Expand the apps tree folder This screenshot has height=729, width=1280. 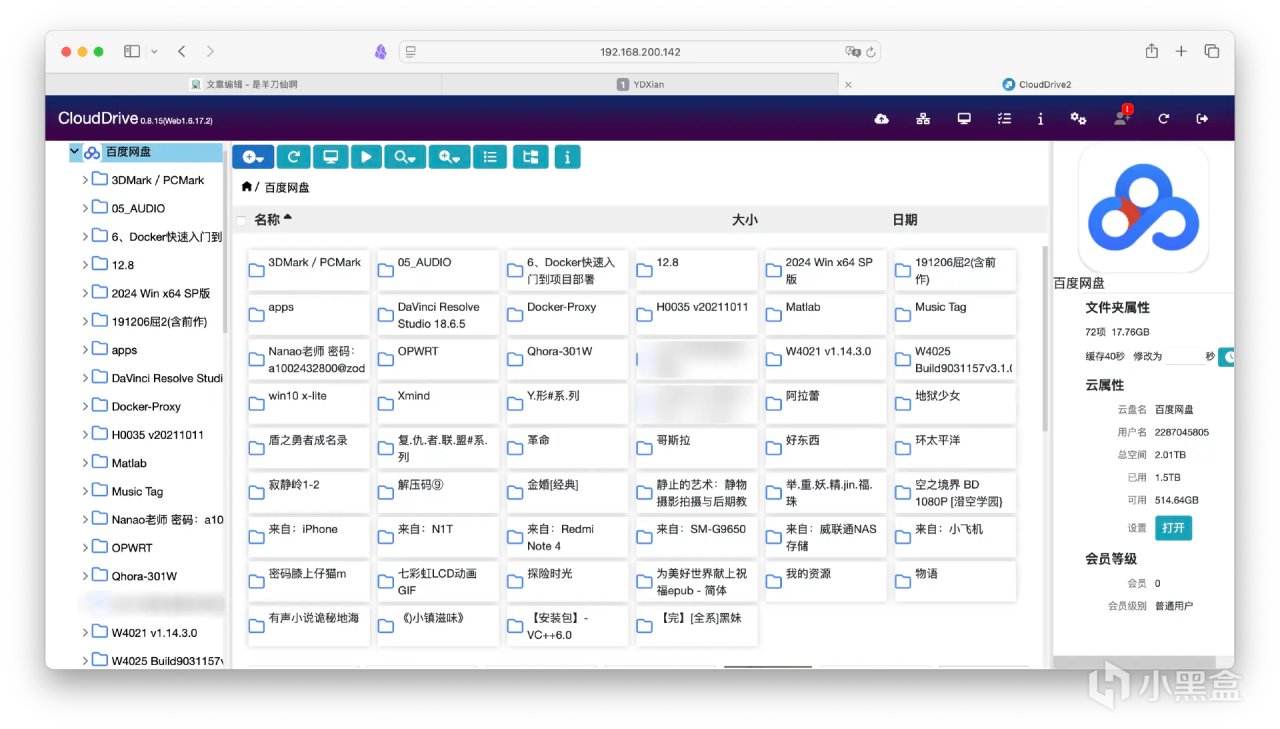point(85,350)
